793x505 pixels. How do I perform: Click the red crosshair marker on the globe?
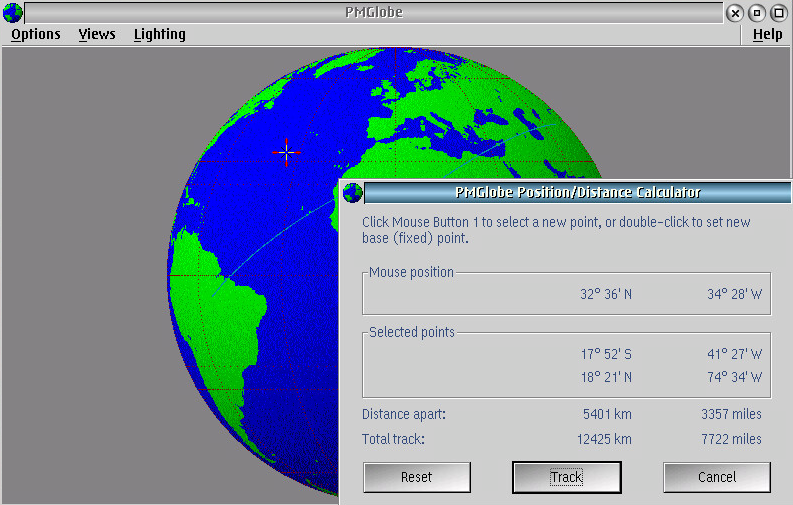286,152
